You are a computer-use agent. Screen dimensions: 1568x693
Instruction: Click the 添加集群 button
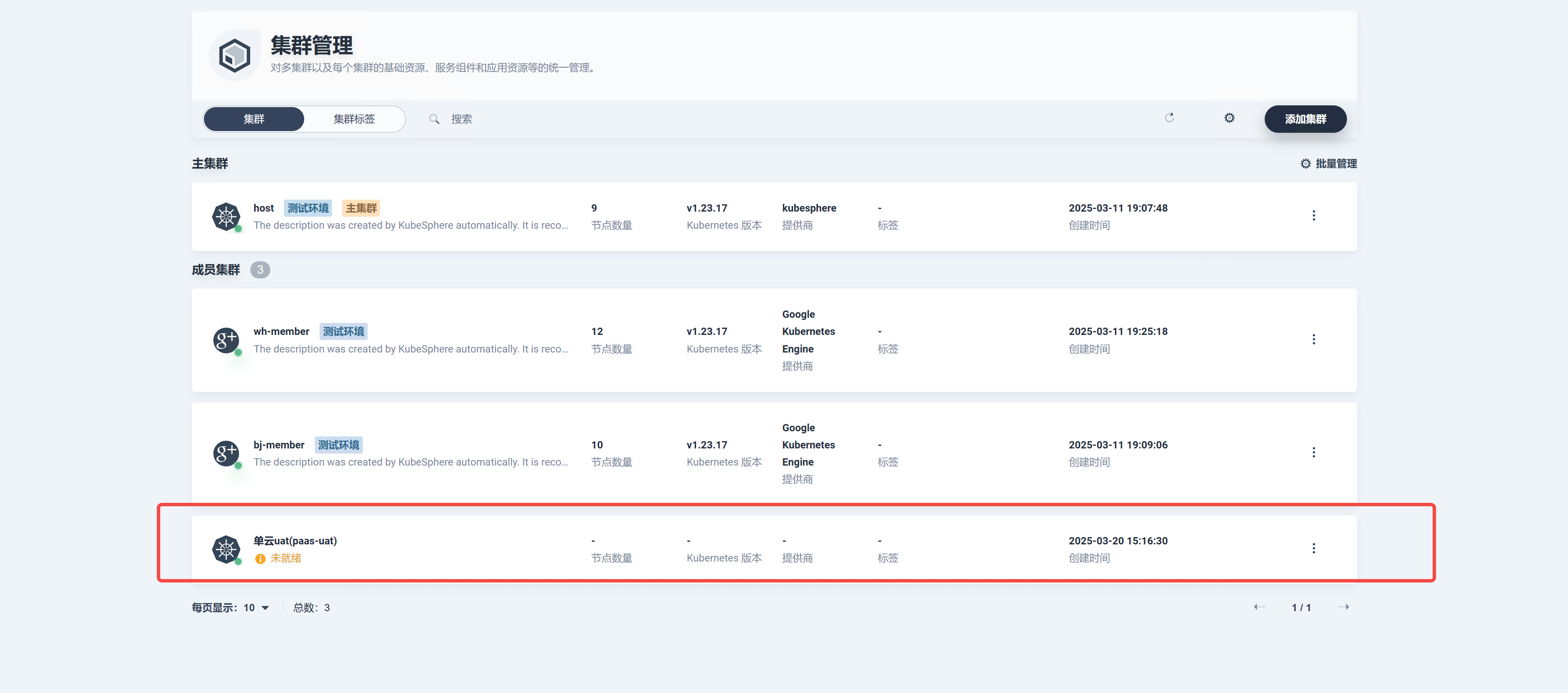click(x=1305, y=119)
